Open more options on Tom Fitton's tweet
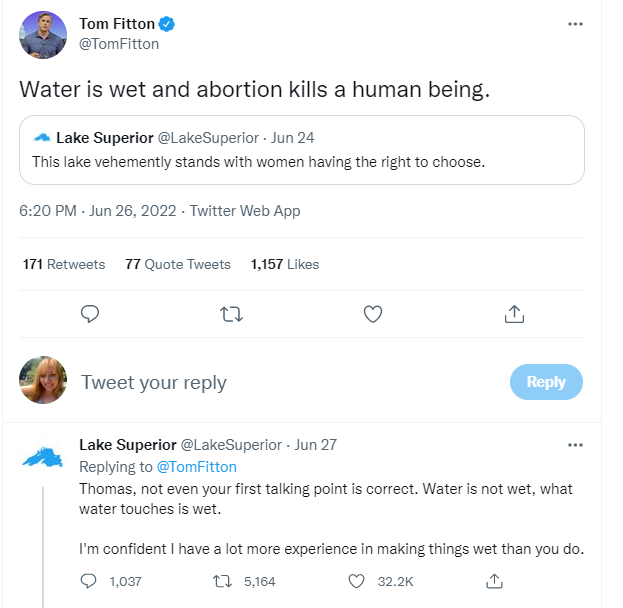 pos(575,24)
